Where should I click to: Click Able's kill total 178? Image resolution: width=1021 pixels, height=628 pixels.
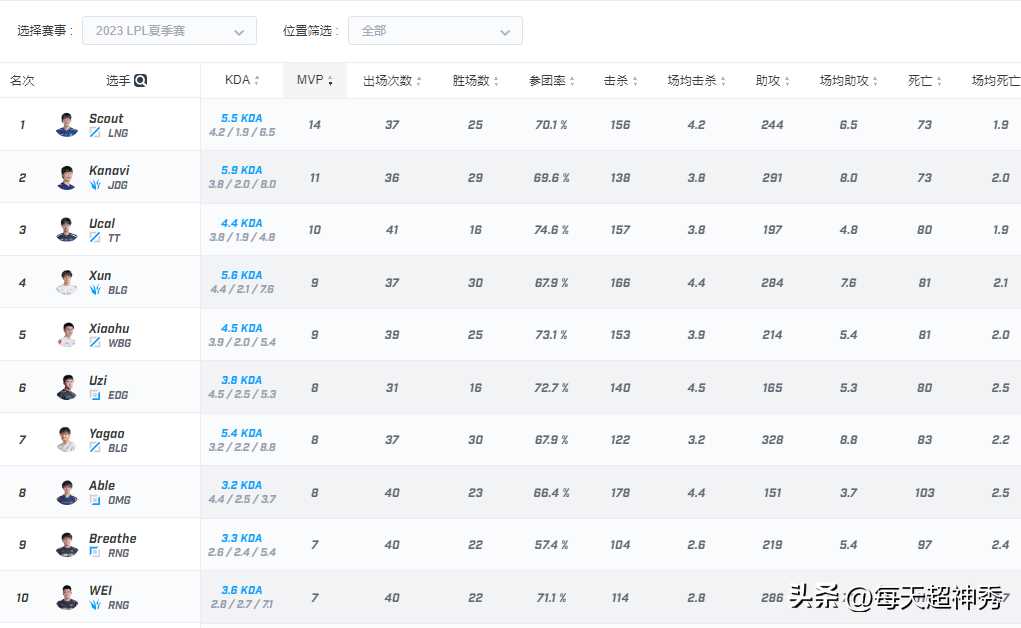(x=621, y=492)
